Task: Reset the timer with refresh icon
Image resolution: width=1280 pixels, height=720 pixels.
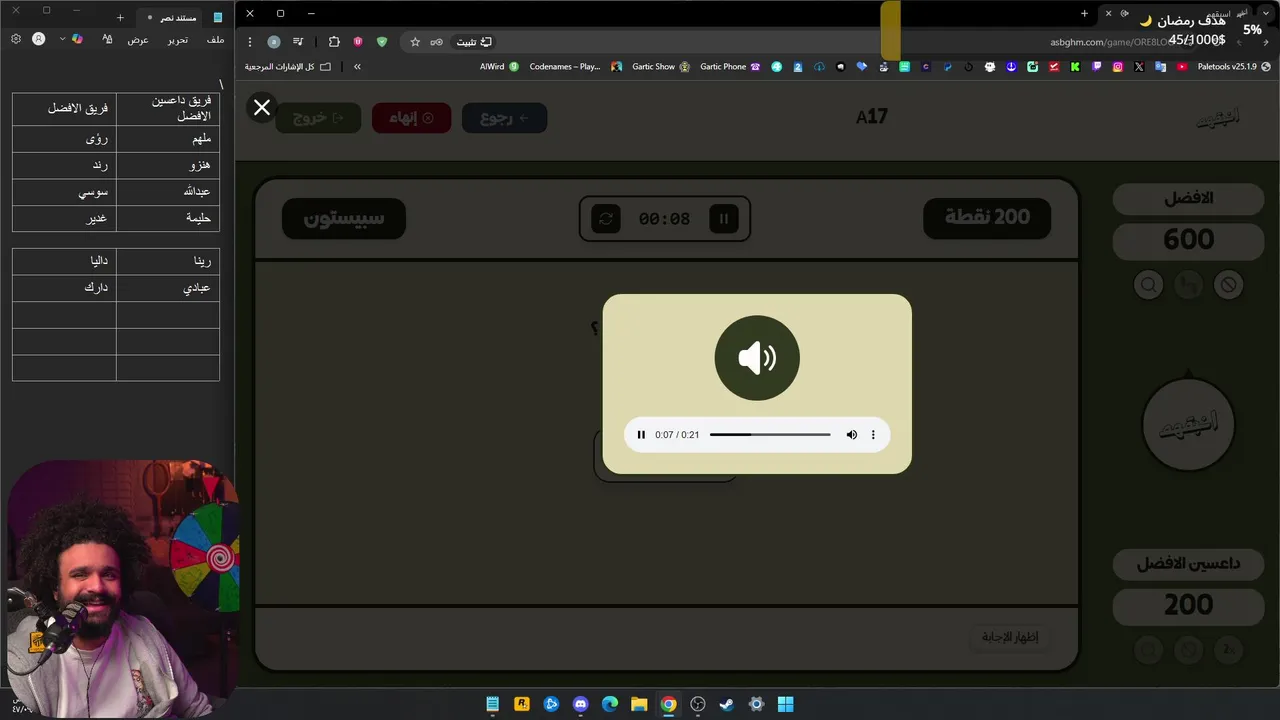Action: (x=606, y=218)
